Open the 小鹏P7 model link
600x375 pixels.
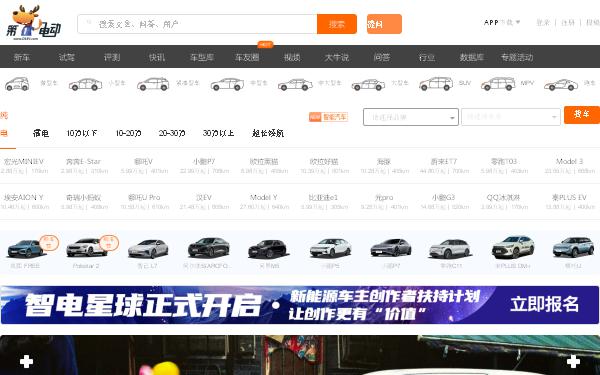tap(204, 161)
